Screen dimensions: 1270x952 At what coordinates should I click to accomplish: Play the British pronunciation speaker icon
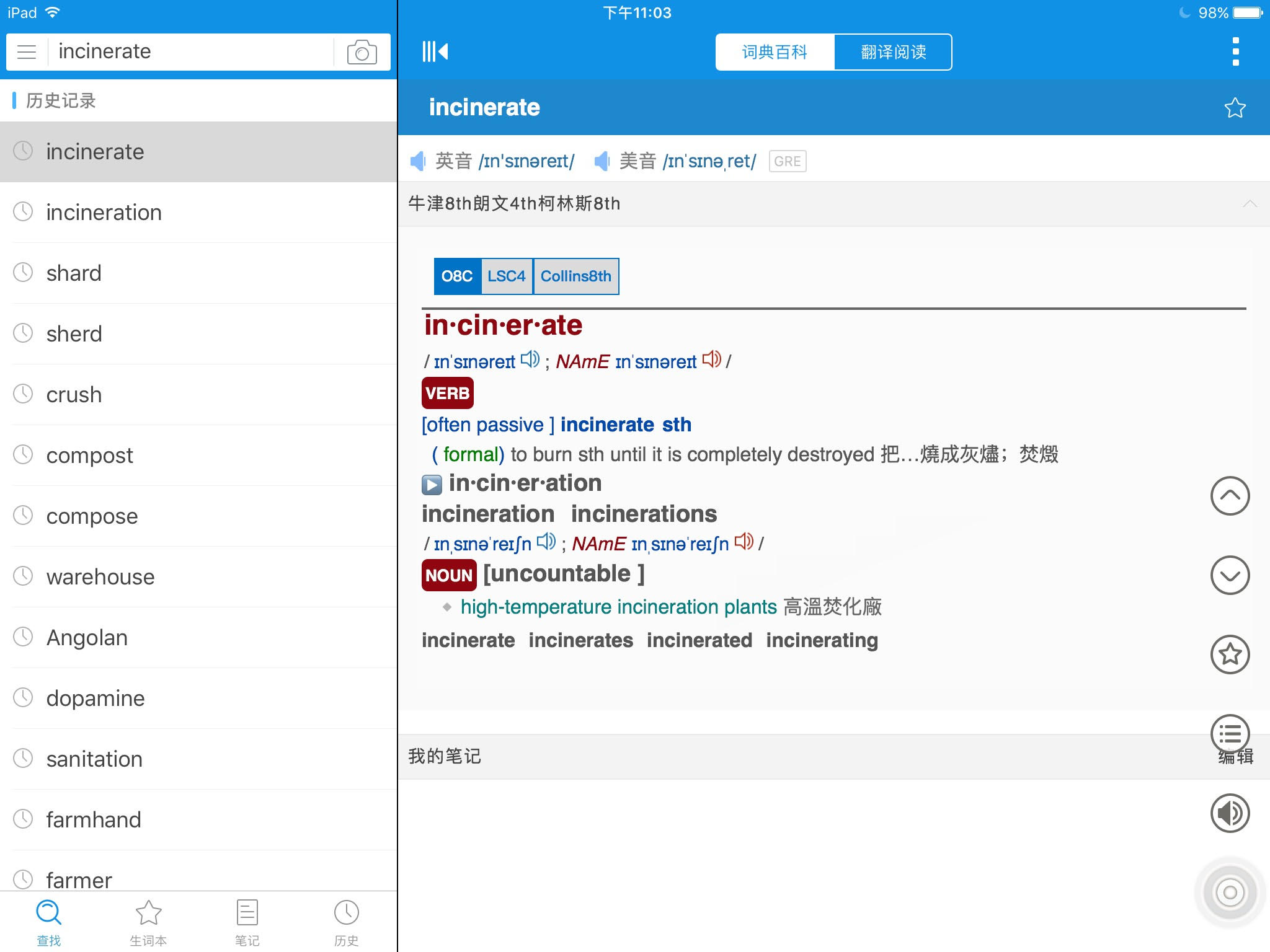tap(418, 161)
